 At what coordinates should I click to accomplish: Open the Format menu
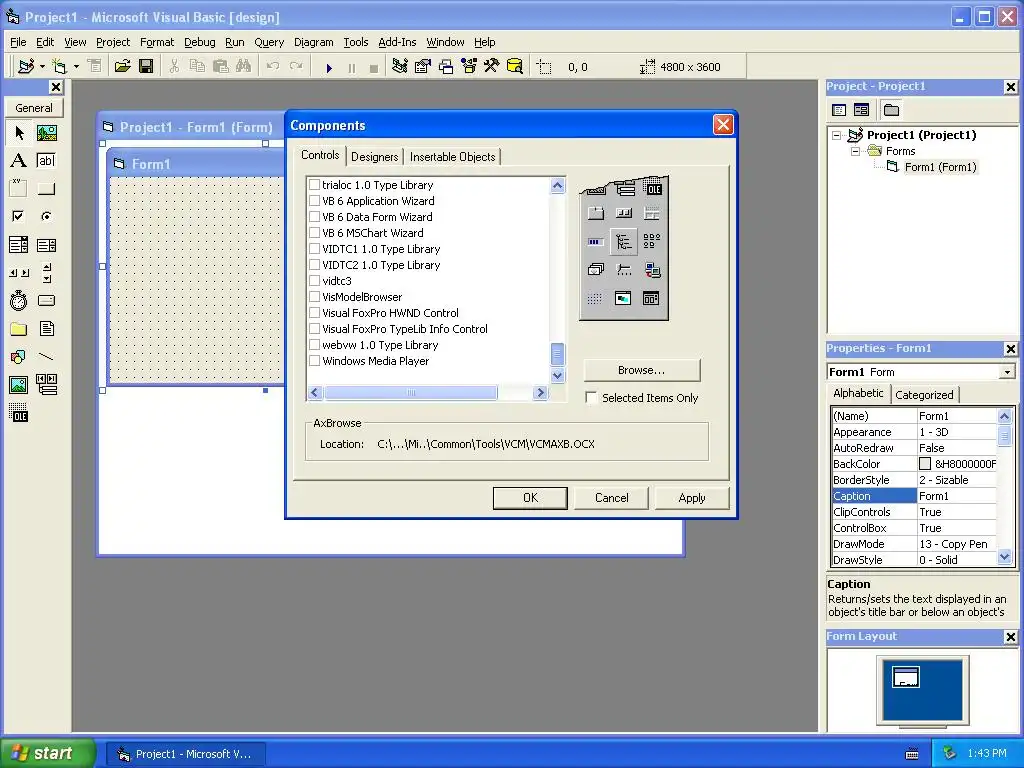pos(157,42)
